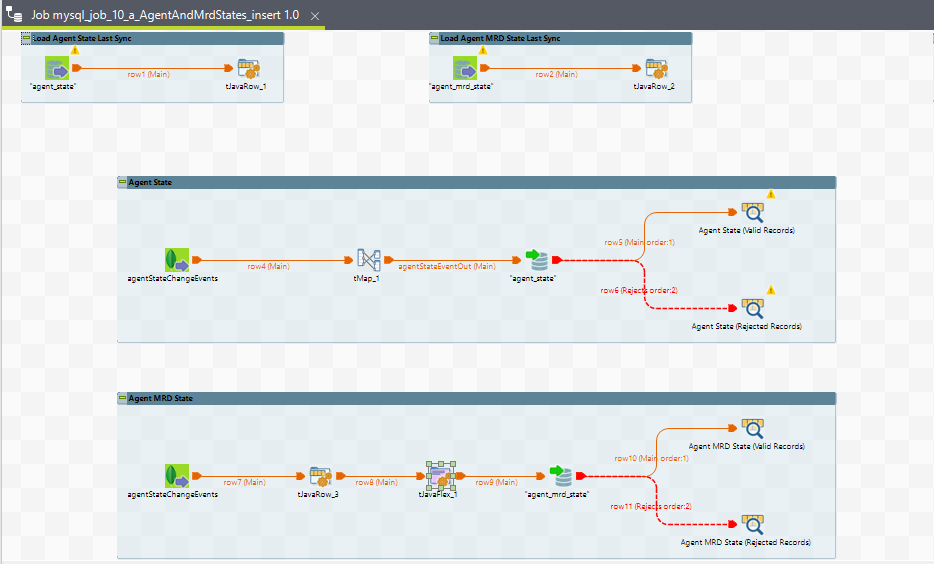Click the tJavaFlex_1 component icon
Image resolution: width=934 pixels, height=564 pixels.
point(439,476)
